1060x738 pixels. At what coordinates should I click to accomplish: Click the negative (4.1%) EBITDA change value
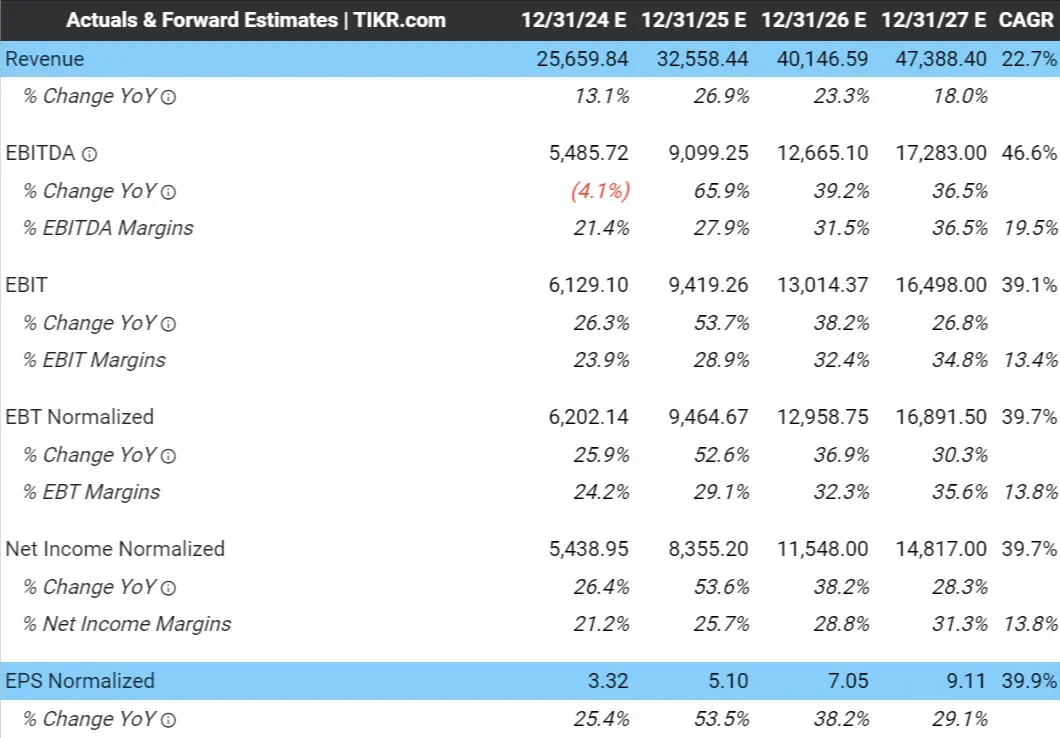click(600, 191)
